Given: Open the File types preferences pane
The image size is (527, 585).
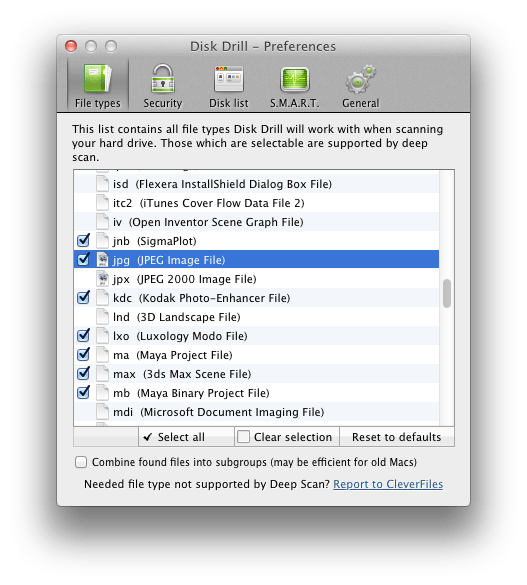Looking at the screenshot, I should click(x=98, y=86).
